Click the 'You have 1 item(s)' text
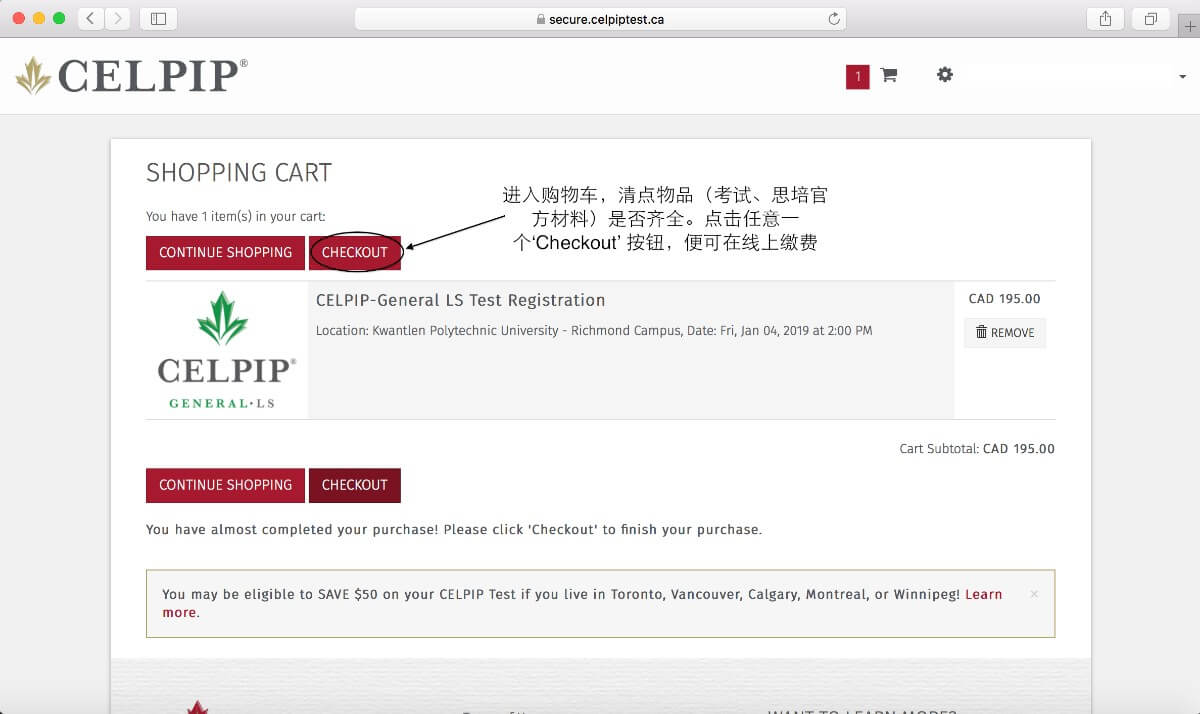This screenshot has height=714, width=1200. pos(236,216)
